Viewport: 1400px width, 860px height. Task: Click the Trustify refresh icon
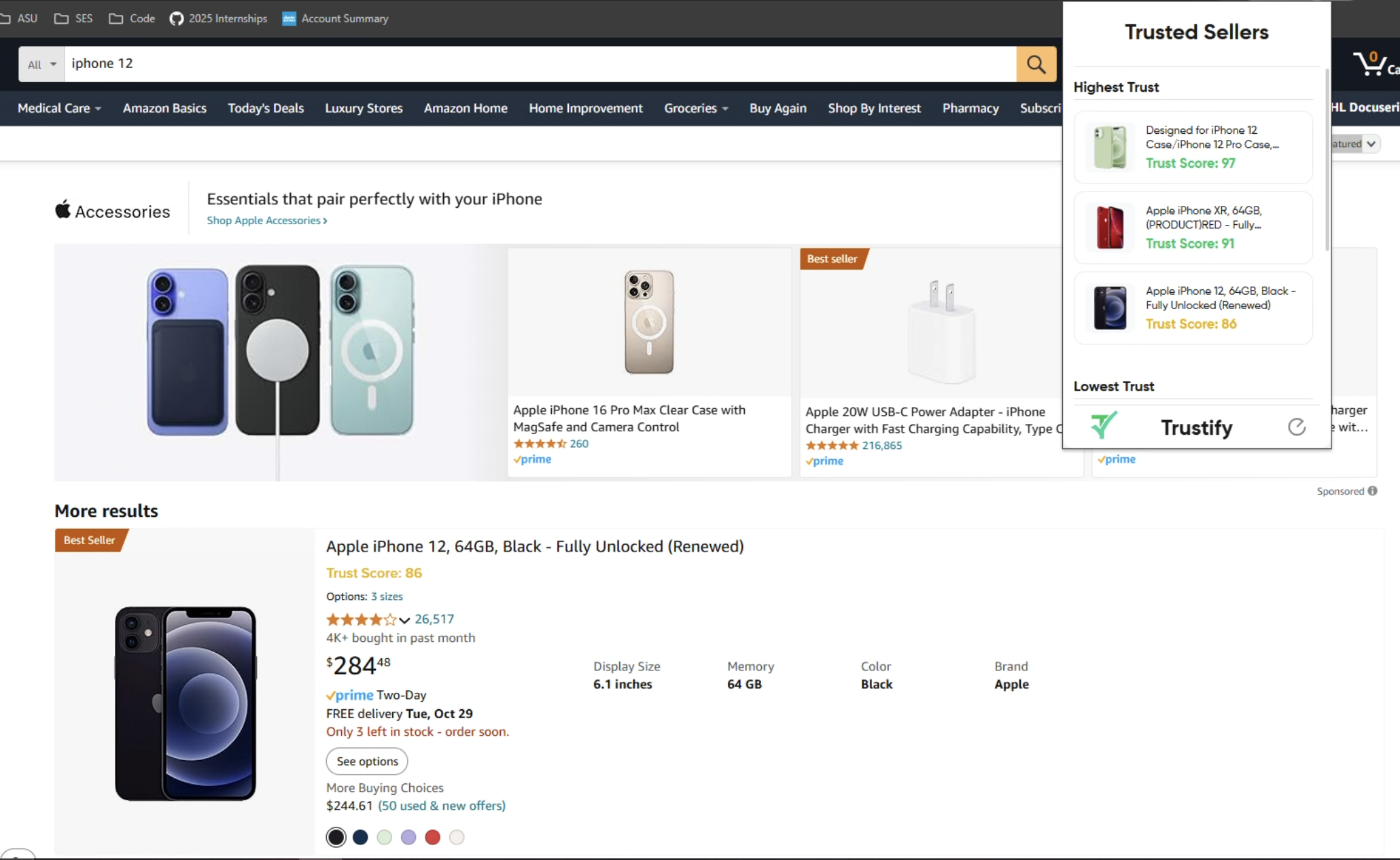click(x=1296, y=427)
